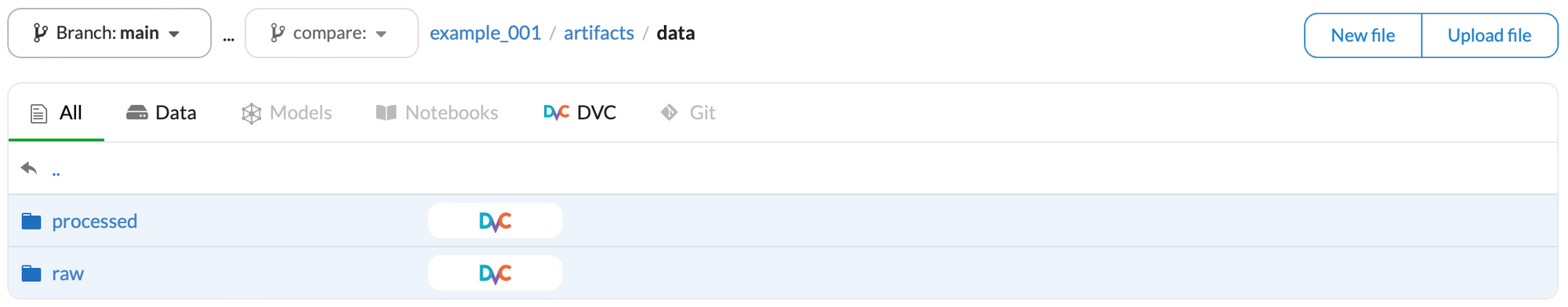Open the Models tab
The image size is (1568, 307).
(x=286, y=113)
